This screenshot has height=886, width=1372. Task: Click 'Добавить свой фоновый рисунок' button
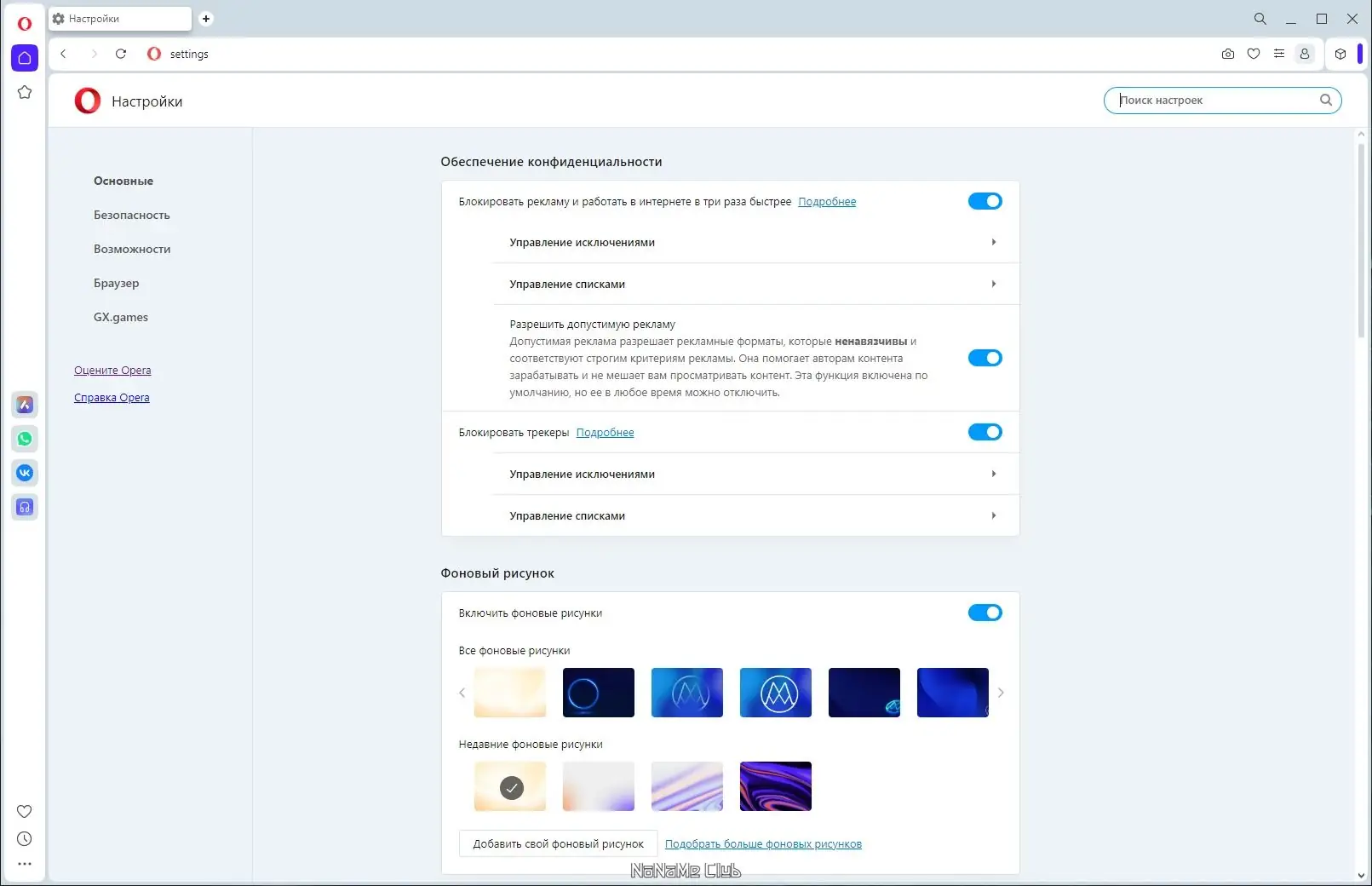(559, 844)
